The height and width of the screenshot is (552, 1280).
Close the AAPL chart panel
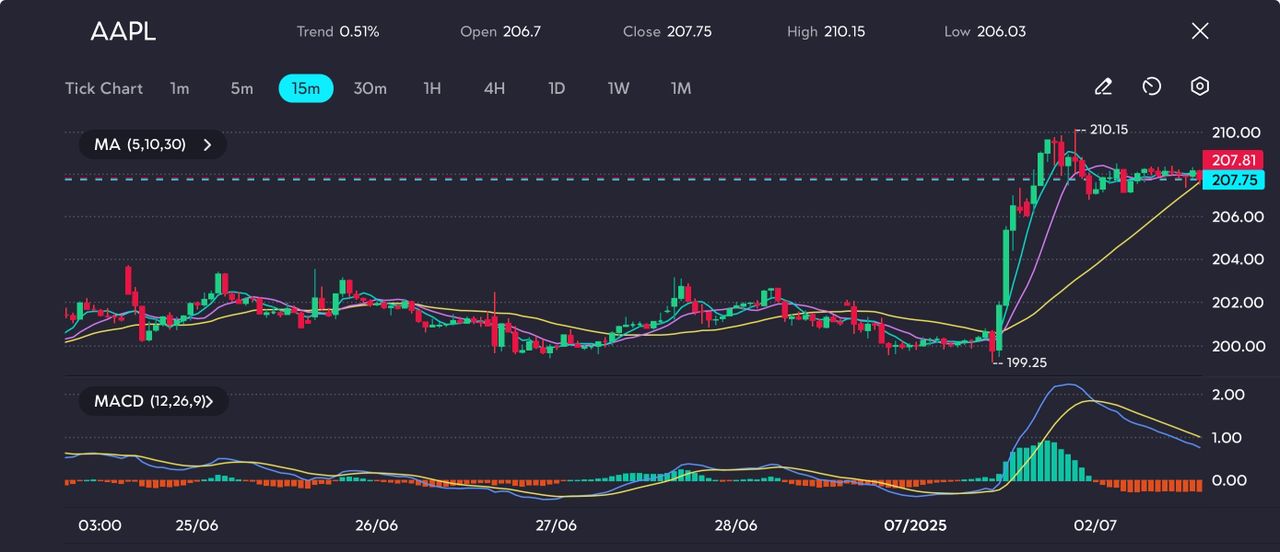1200,31
